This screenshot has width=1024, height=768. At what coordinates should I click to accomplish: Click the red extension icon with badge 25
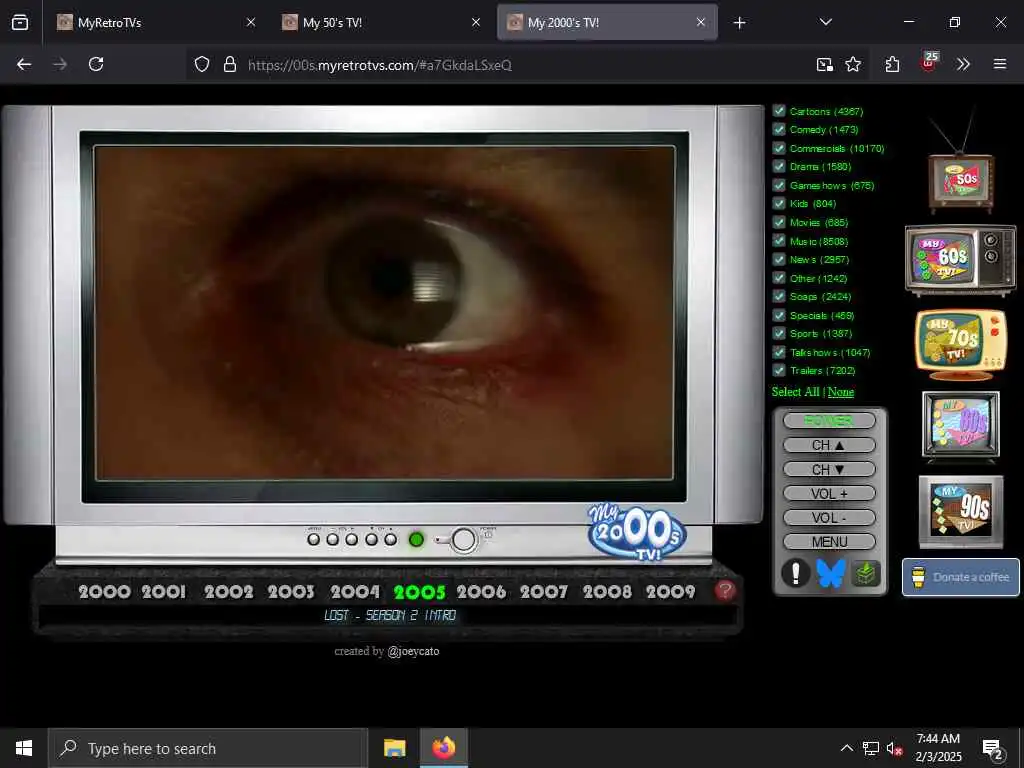928,63
